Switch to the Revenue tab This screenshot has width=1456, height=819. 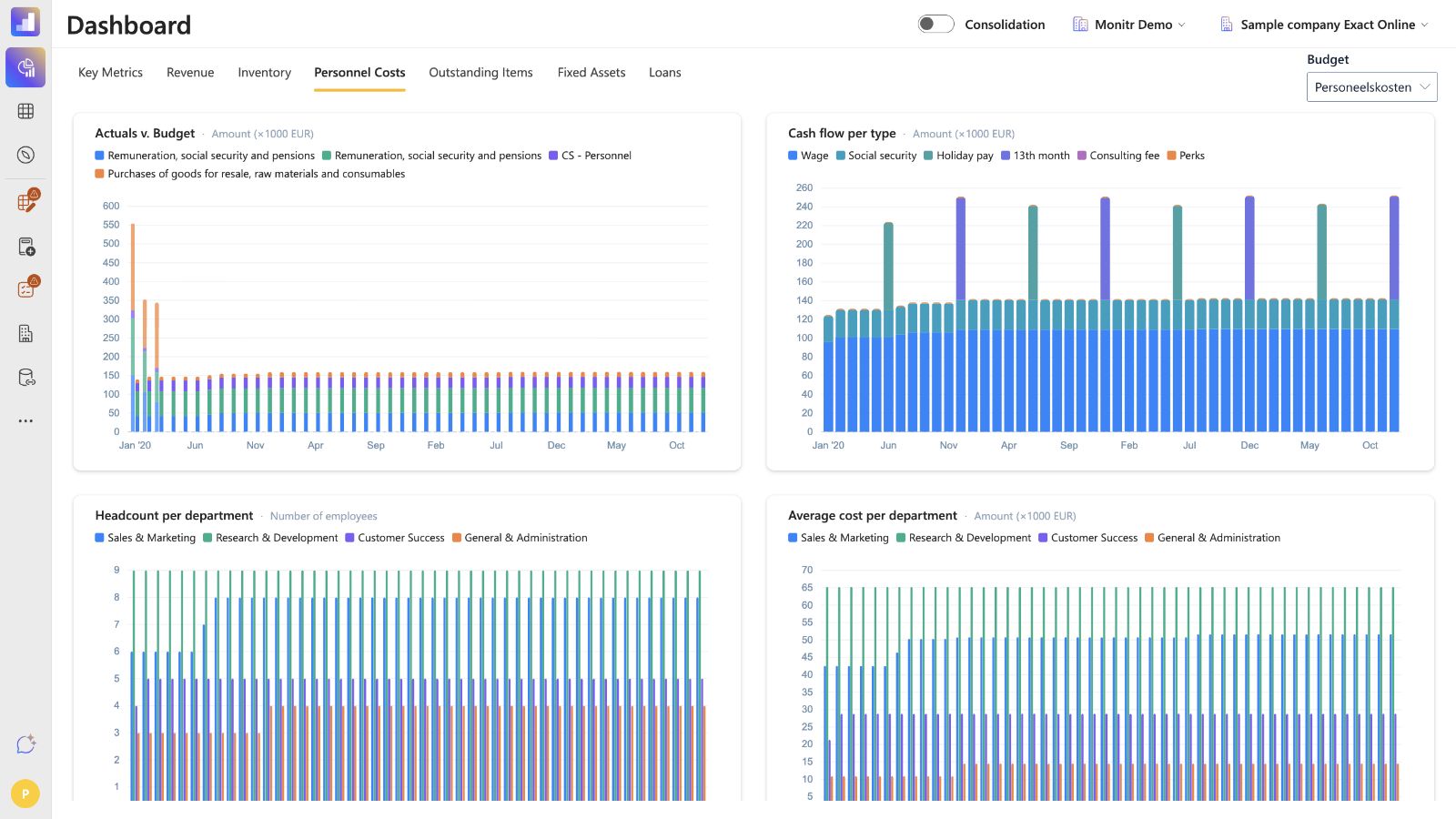coord(190,73)
